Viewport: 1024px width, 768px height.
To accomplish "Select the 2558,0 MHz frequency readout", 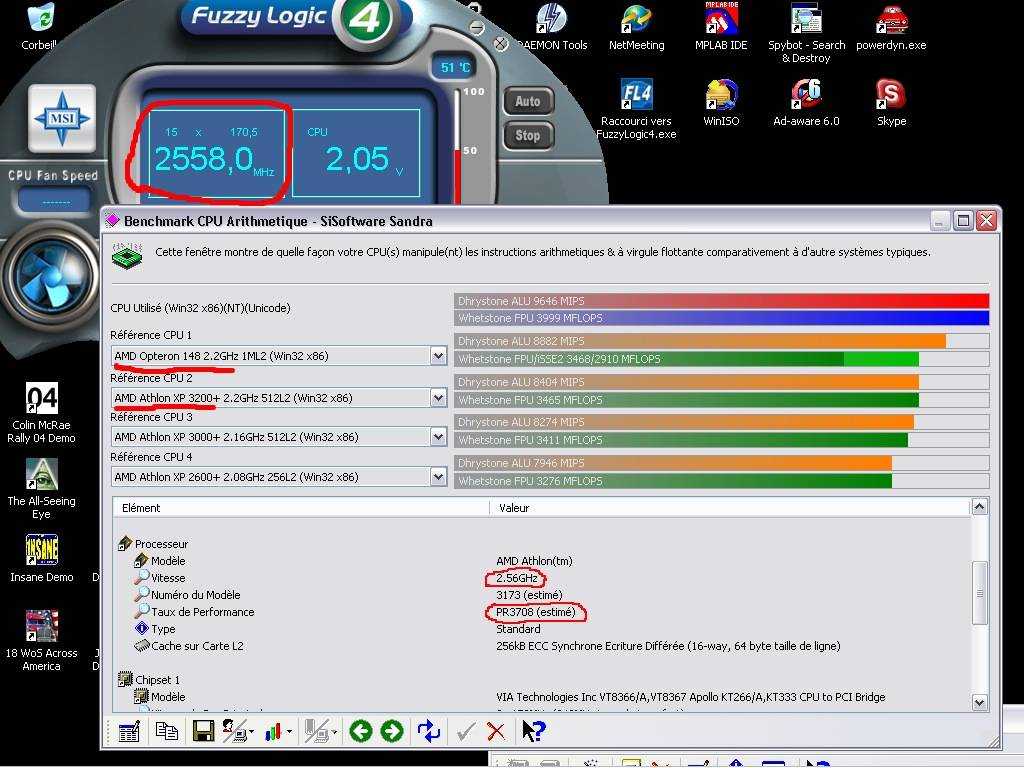I will click(216, 153).
